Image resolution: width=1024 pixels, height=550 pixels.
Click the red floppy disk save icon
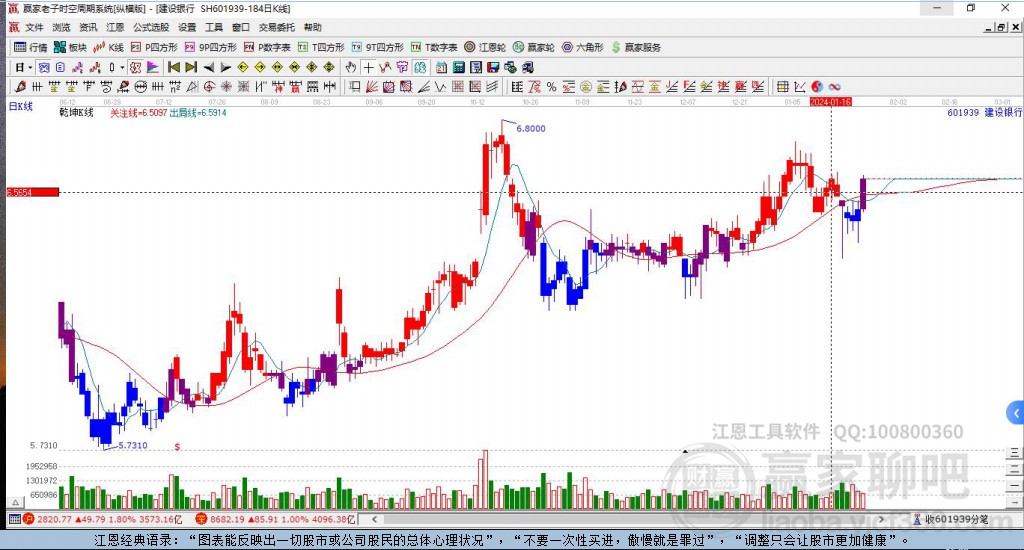click(493, 67)
